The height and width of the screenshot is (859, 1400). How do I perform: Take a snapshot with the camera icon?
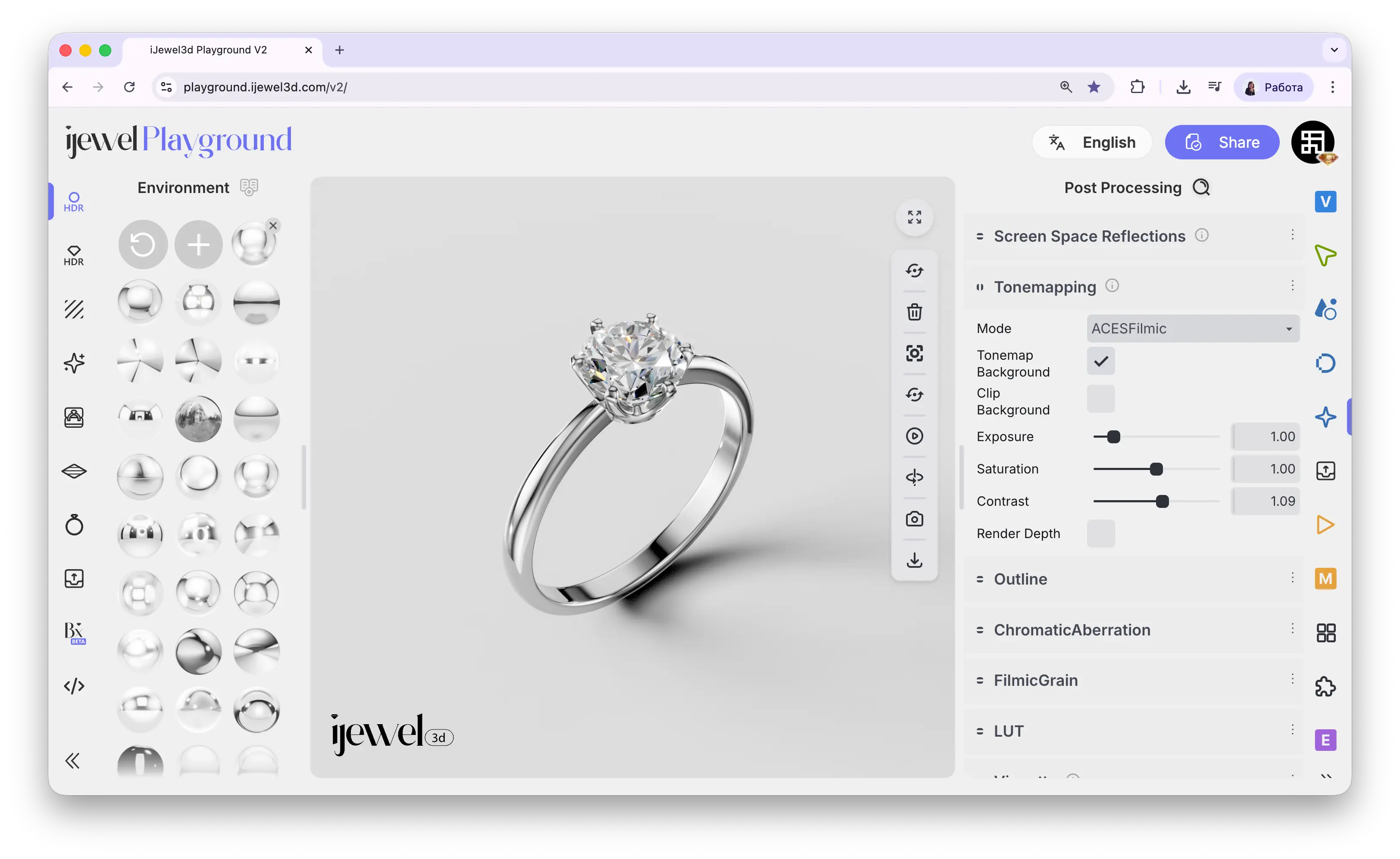tap(914, 519)
